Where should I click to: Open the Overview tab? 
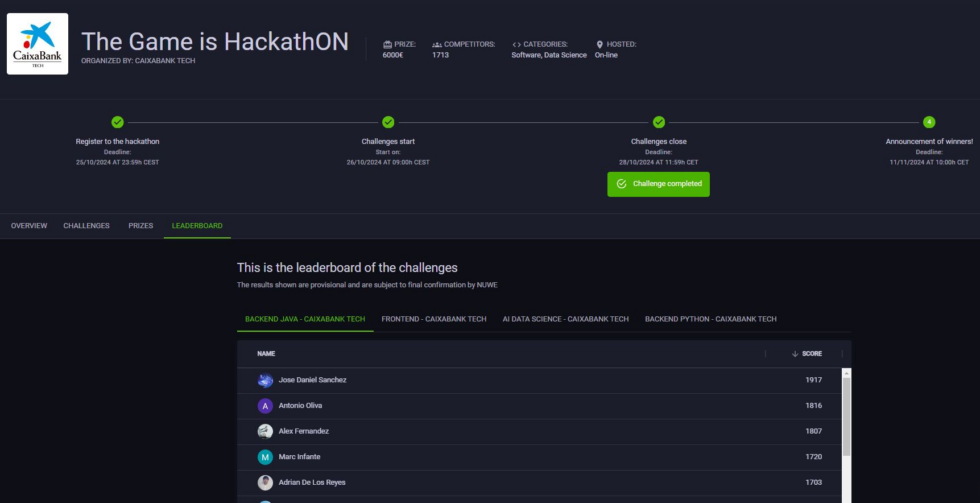[29, 226]
